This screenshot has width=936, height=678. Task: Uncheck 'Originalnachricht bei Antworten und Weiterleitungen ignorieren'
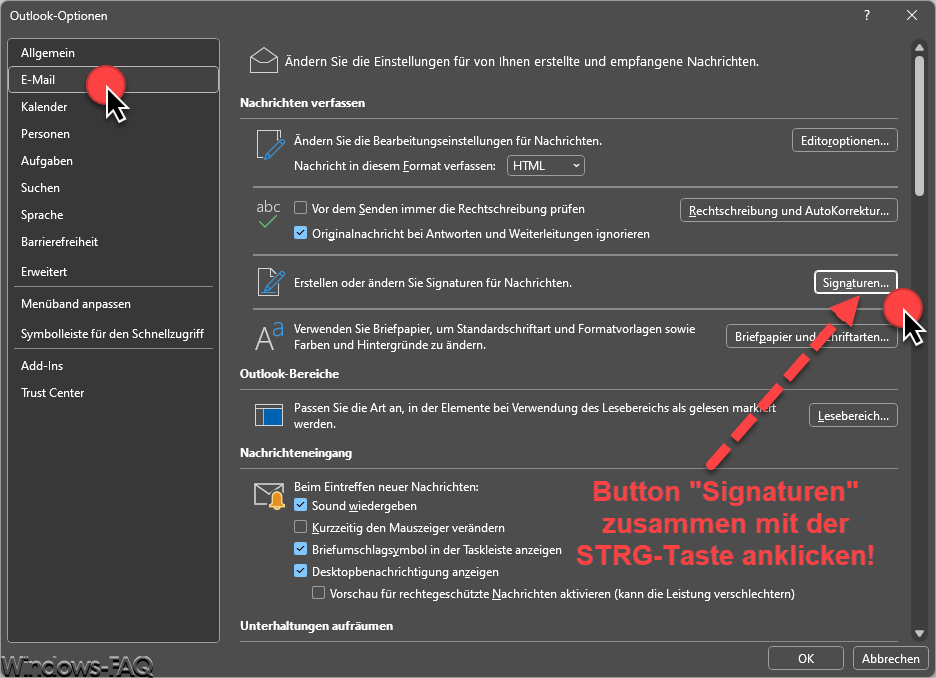tap(301, 233)
